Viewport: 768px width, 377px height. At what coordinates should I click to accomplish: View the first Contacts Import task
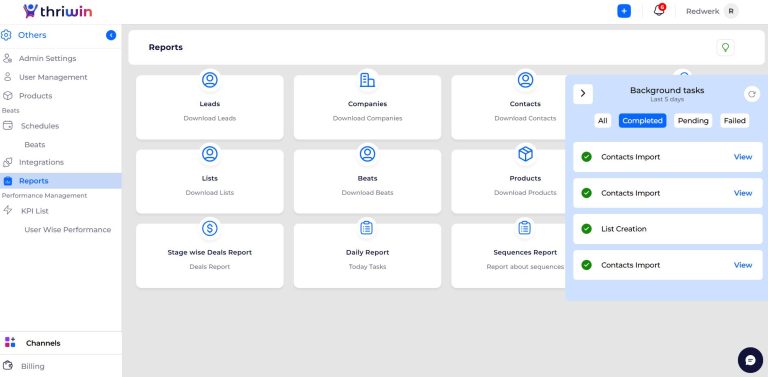click(x=743, y=157)
